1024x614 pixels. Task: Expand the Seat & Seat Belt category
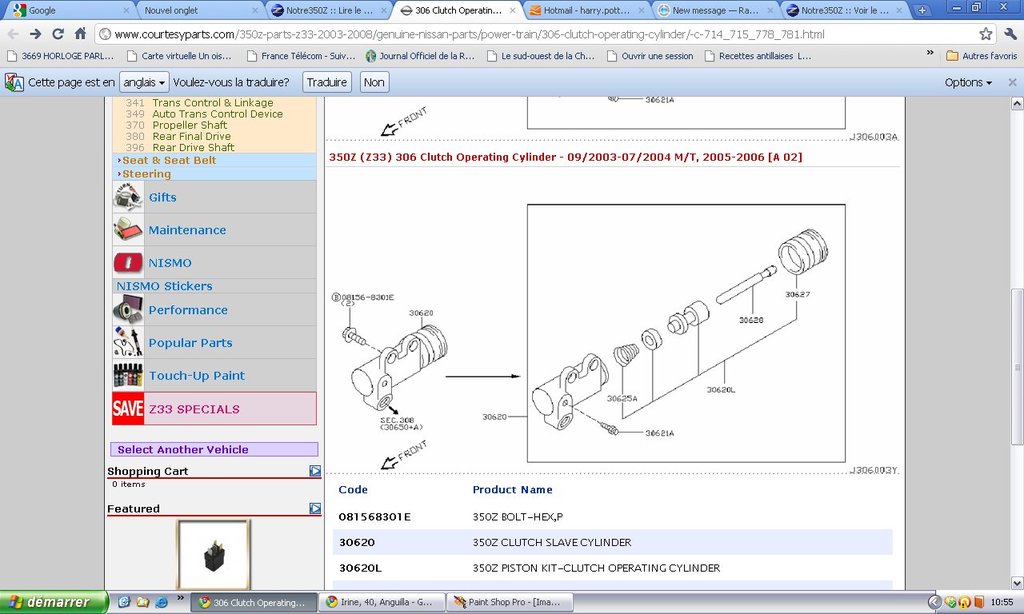pos(168,160)
